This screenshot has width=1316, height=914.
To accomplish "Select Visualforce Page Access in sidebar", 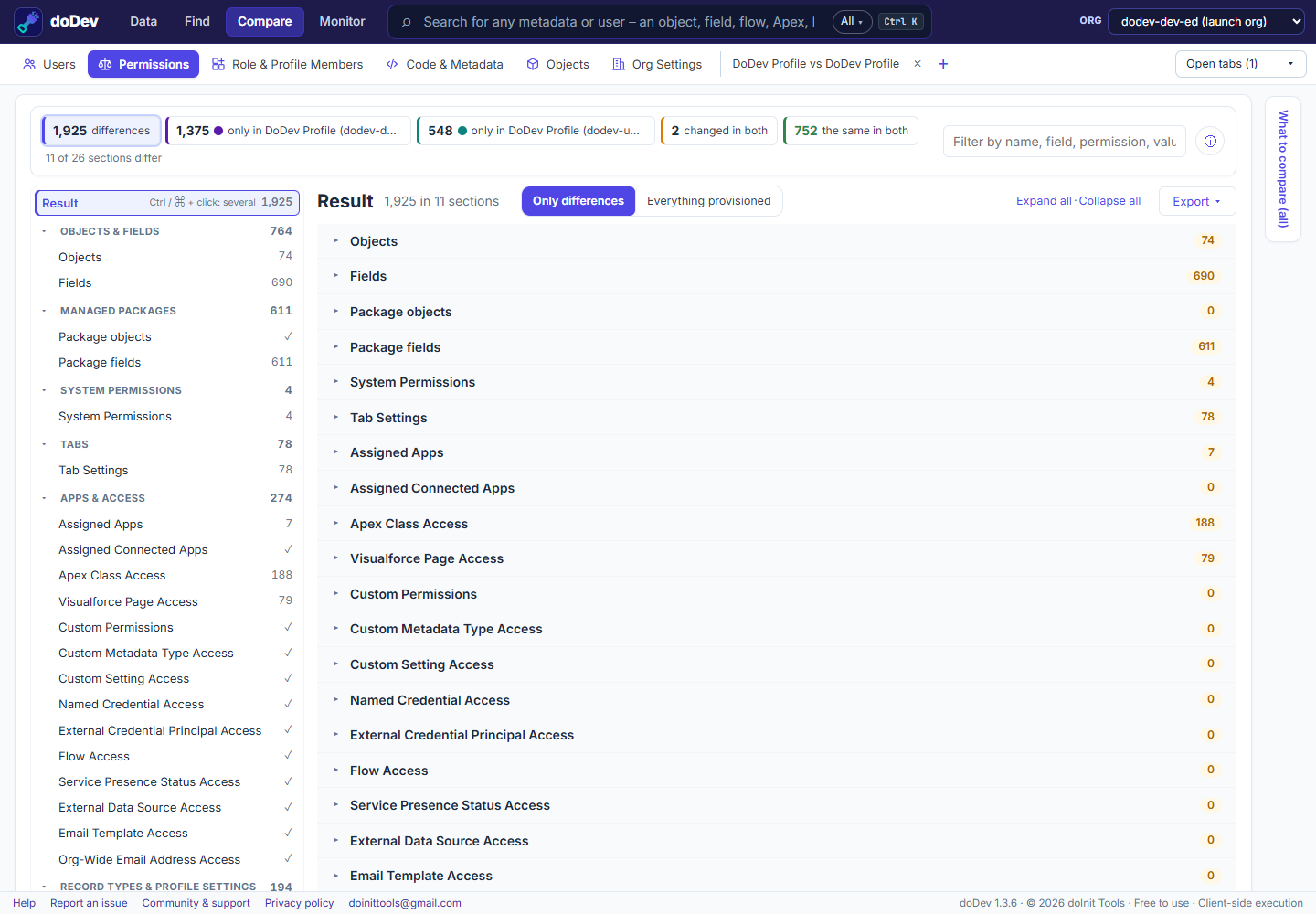I will coord(167,601).
